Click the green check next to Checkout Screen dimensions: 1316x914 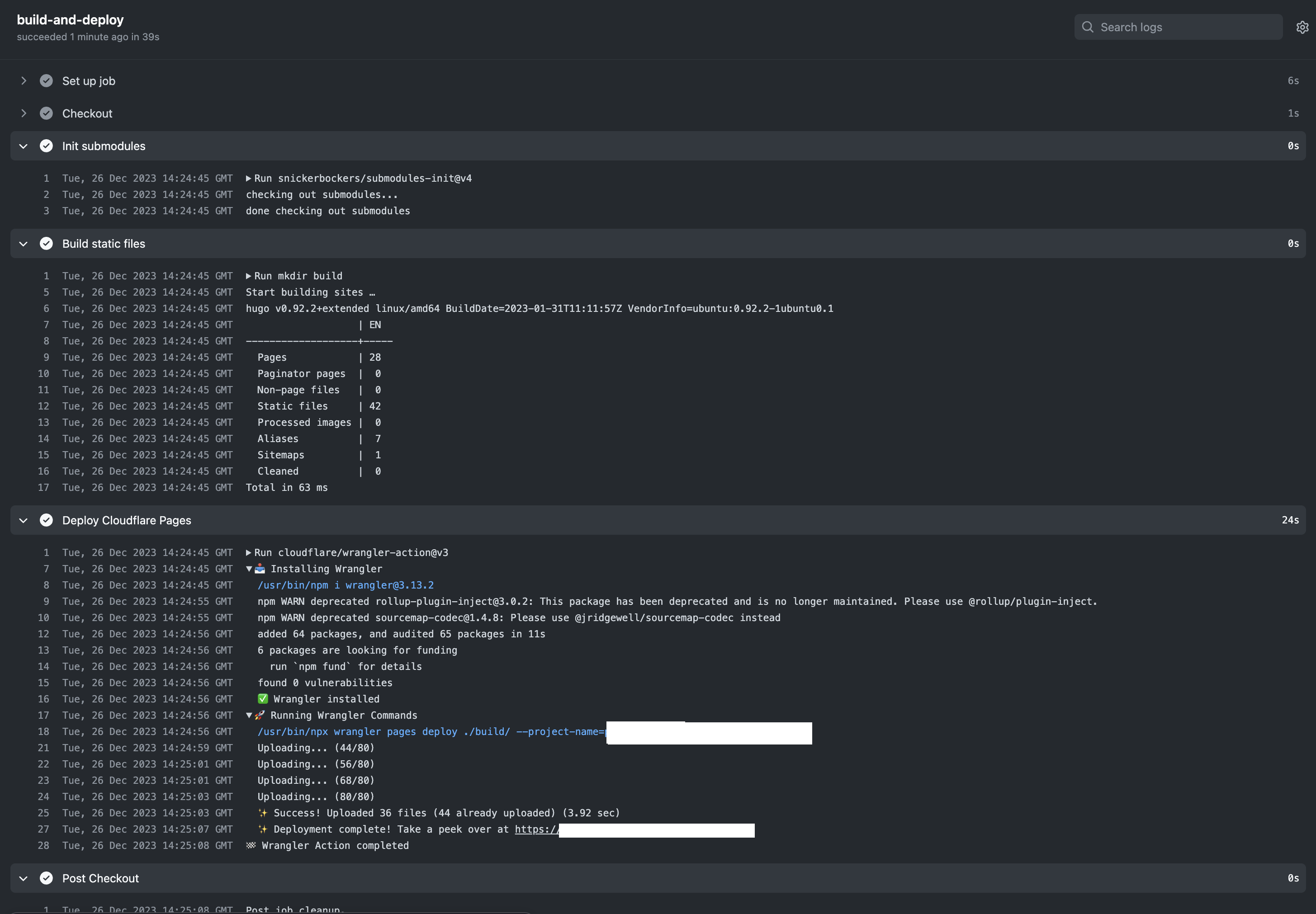46,113
